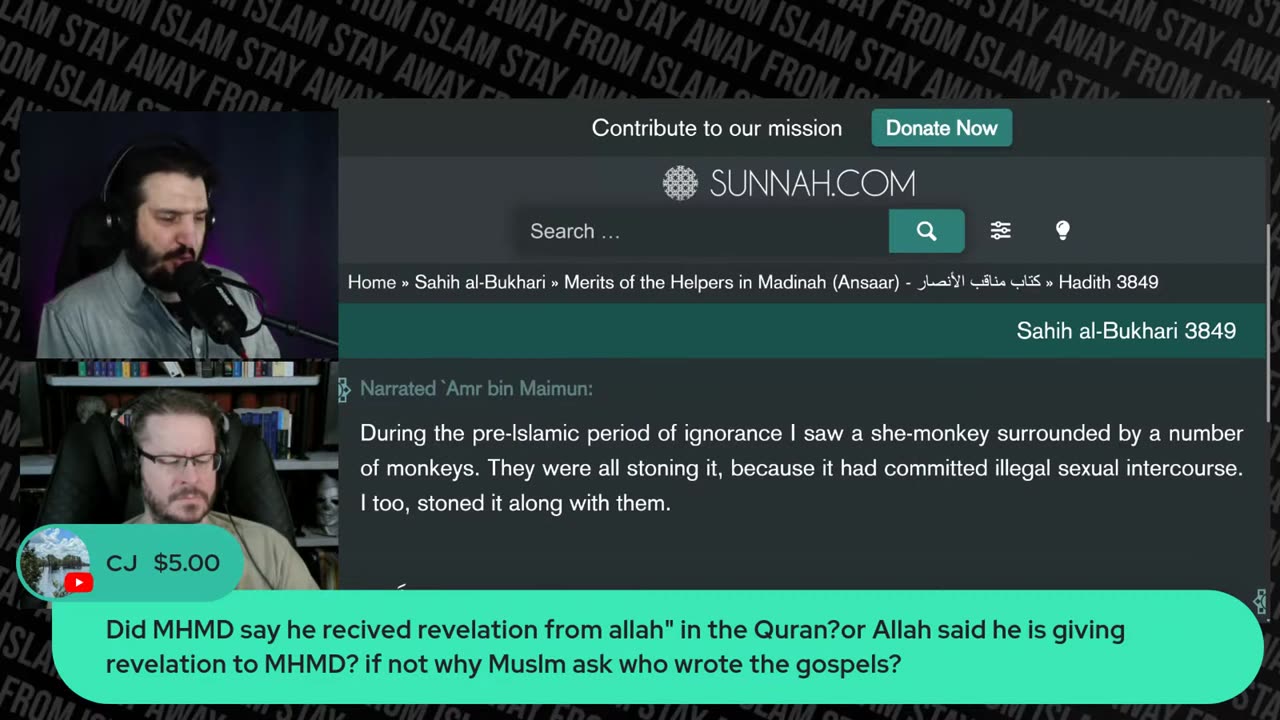Screen dimensions: 1280x720
Task: Click the red YouTube badge on CJ's avatar
Action: coord(78,582)
